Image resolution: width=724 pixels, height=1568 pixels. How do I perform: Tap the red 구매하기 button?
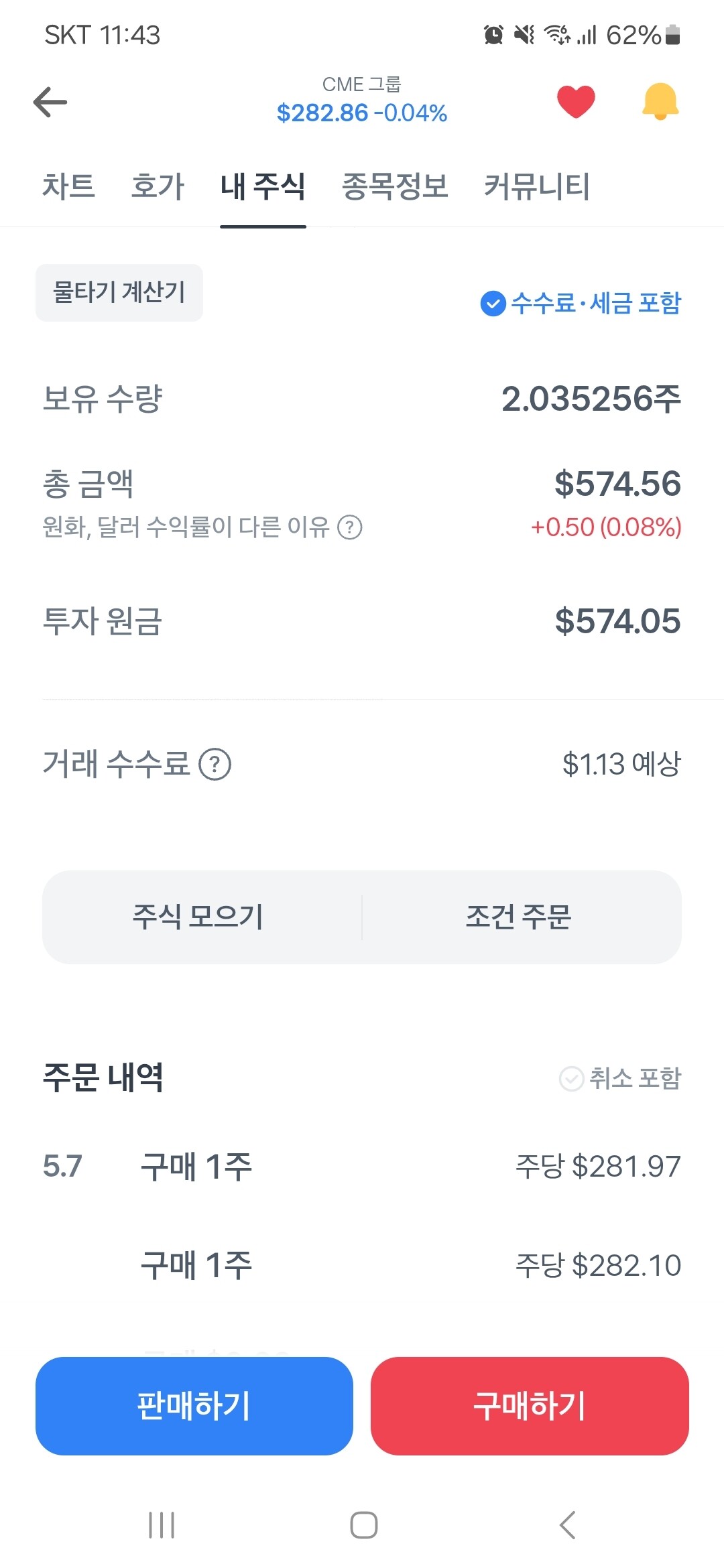click(x=530, y=1406)
